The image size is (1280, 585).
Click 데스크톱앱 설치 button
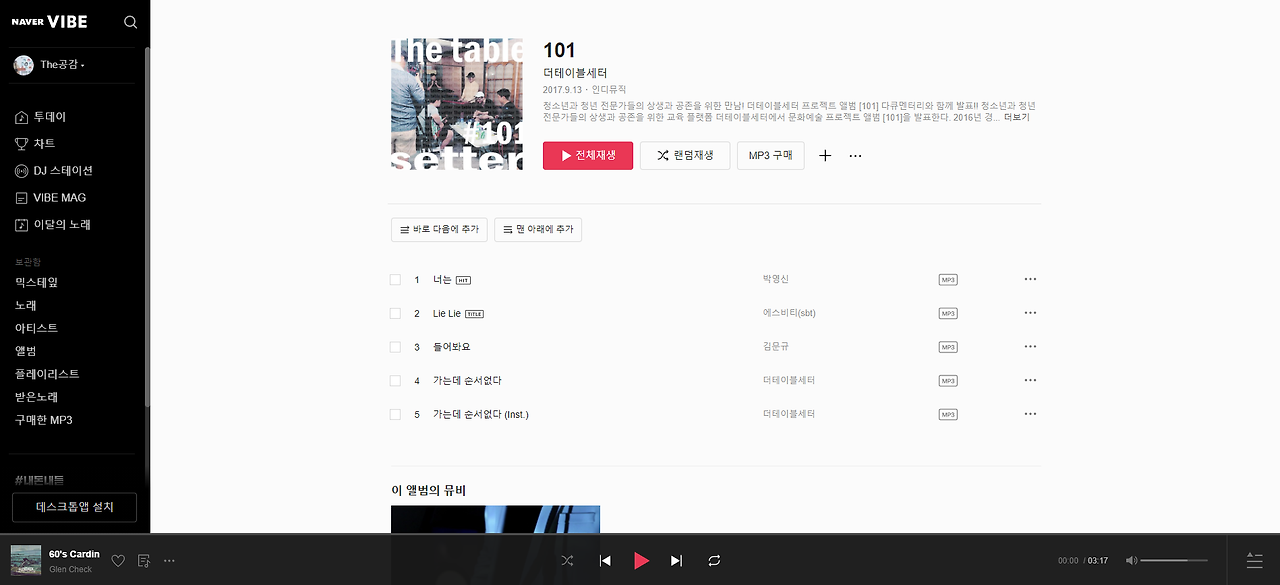coord(74,507)
